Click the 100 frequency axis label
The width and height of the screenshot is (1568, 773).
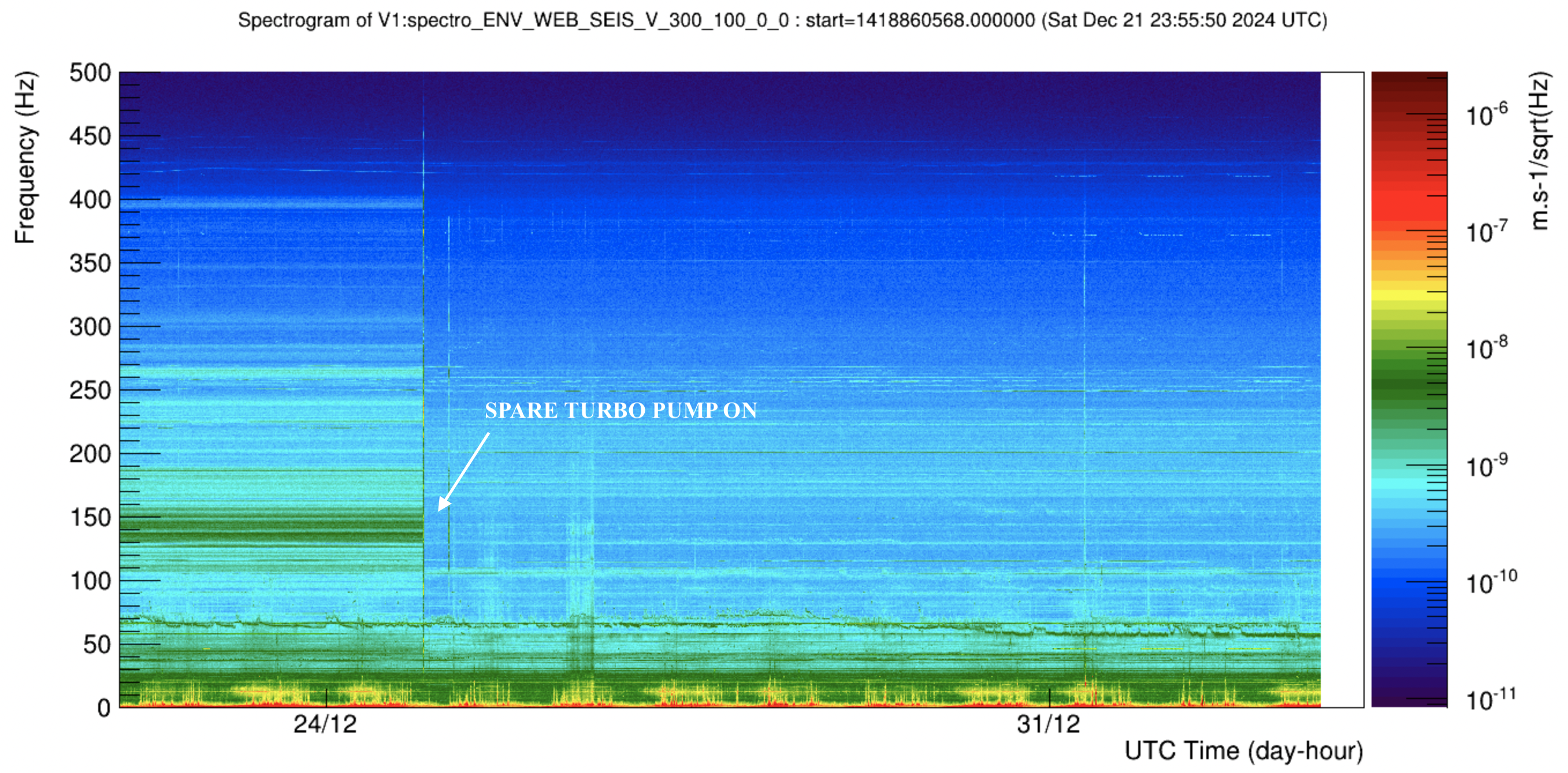click(90, 581)
